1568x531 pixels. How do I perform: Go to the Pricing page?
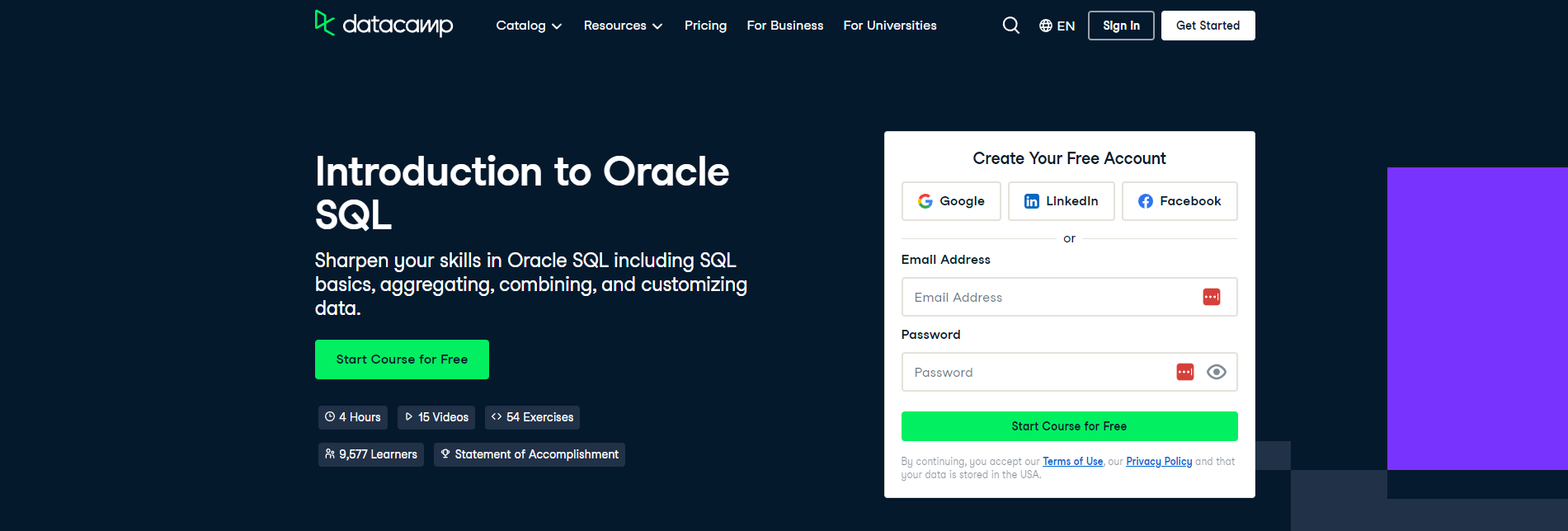click(x=705, y=26)
